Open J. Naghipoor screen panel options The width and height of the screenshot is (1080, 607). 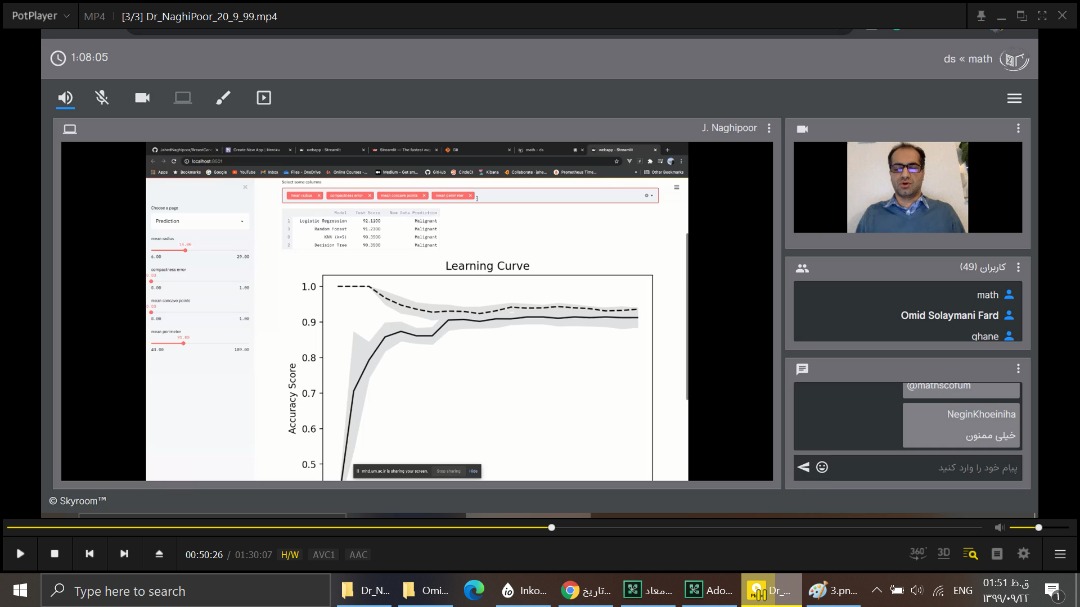coord(769,129)
